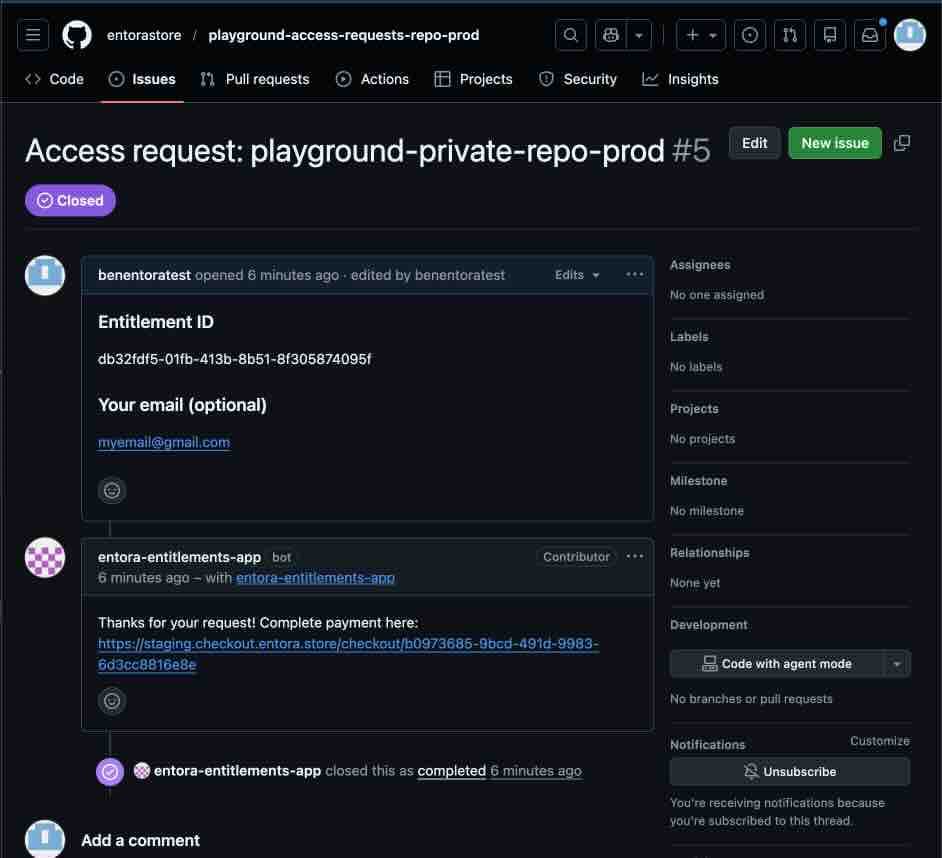Click the GitHub home logo icon

pos(76,34)
